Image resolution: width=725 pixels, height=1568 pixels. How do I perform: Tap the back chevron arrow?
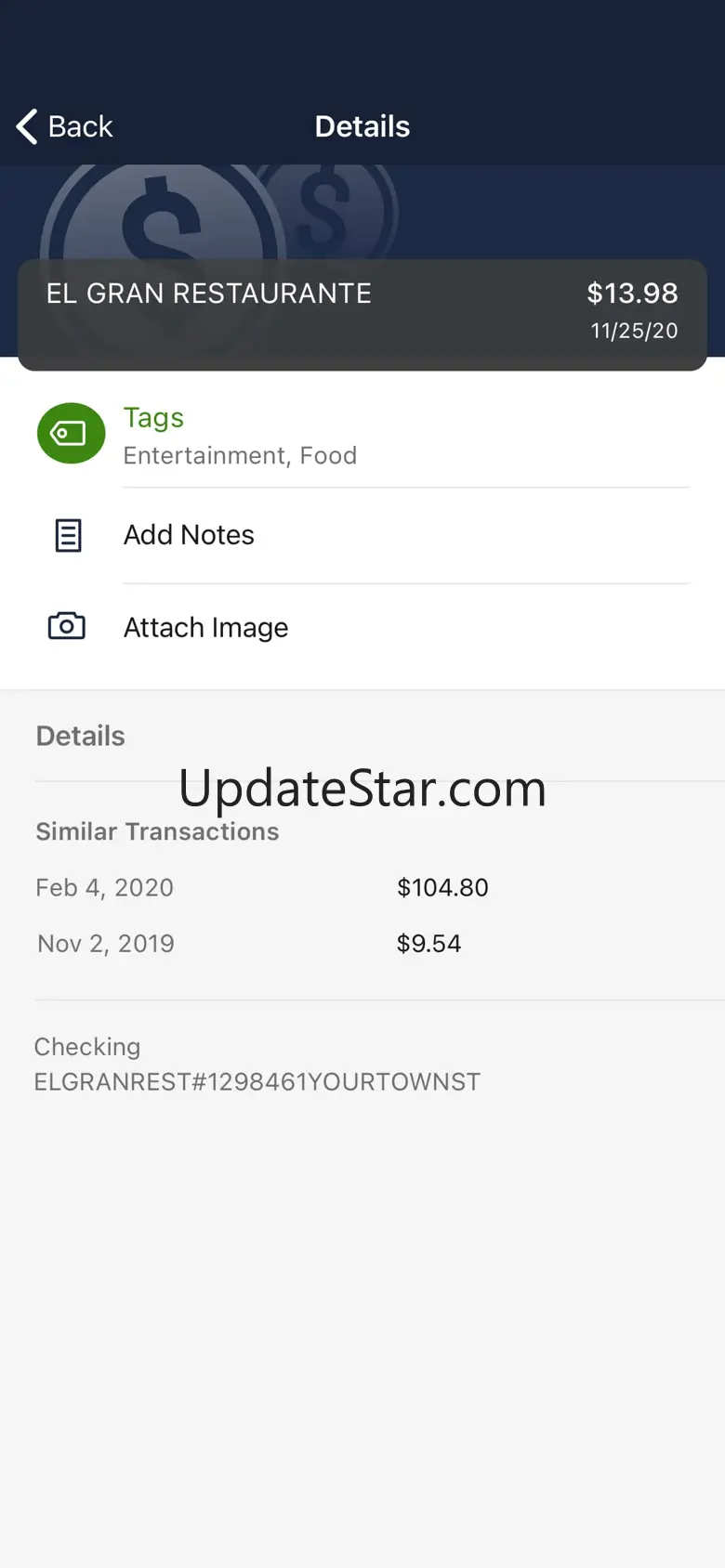tap(27, 126)
